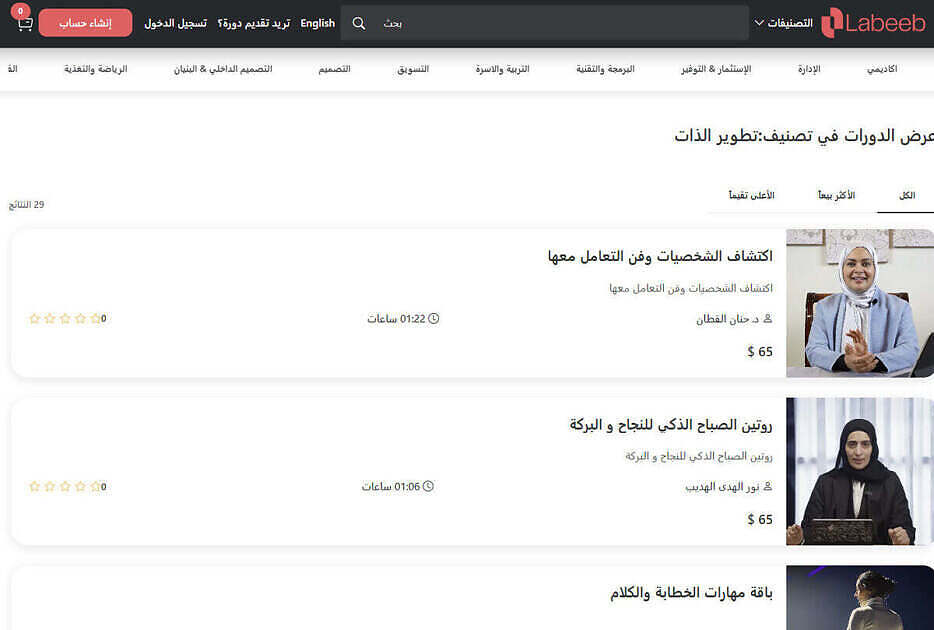Open the shopping cart icon

(24, 23)
